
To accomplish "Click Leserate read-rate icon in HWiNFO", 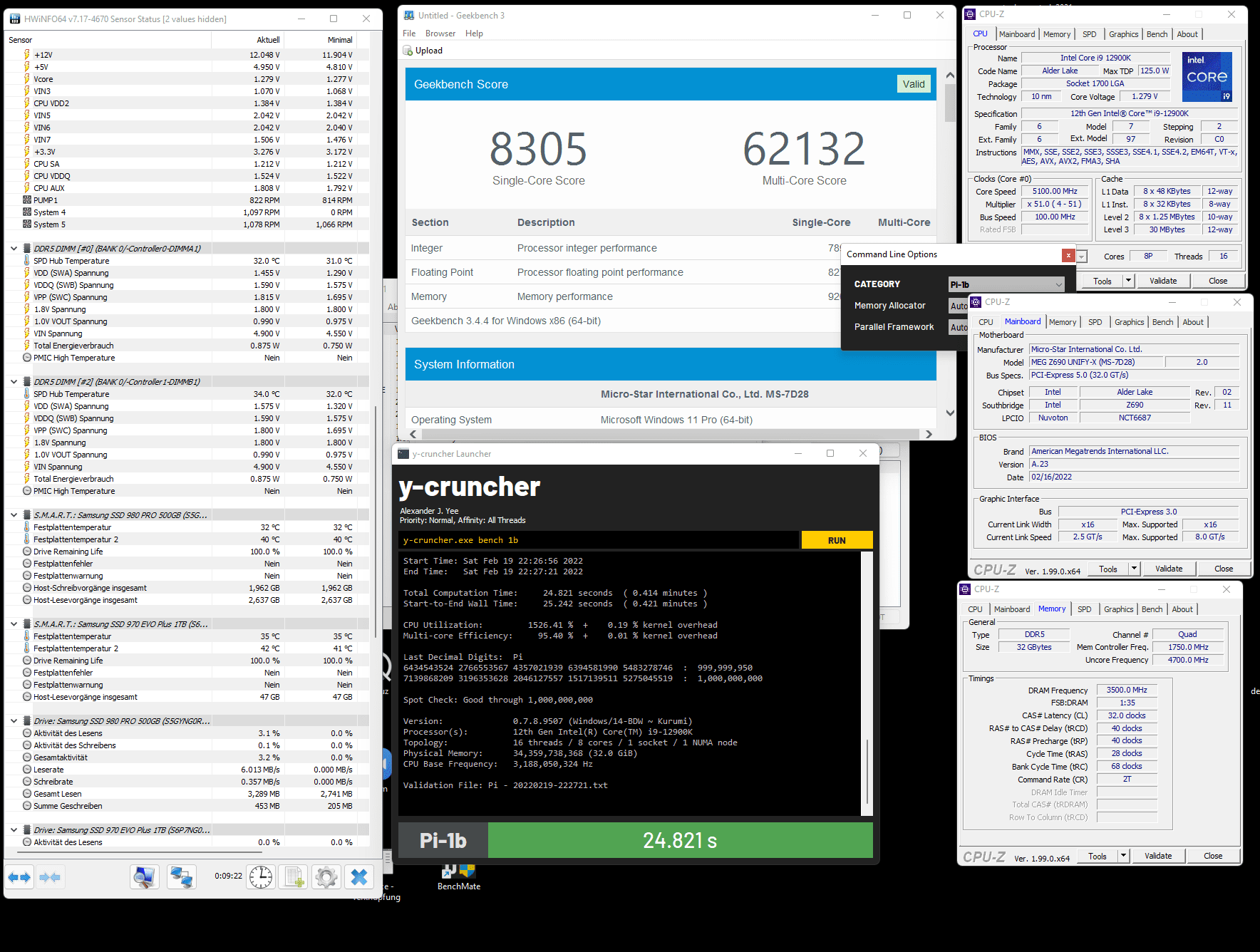I will tap(27, 770).
